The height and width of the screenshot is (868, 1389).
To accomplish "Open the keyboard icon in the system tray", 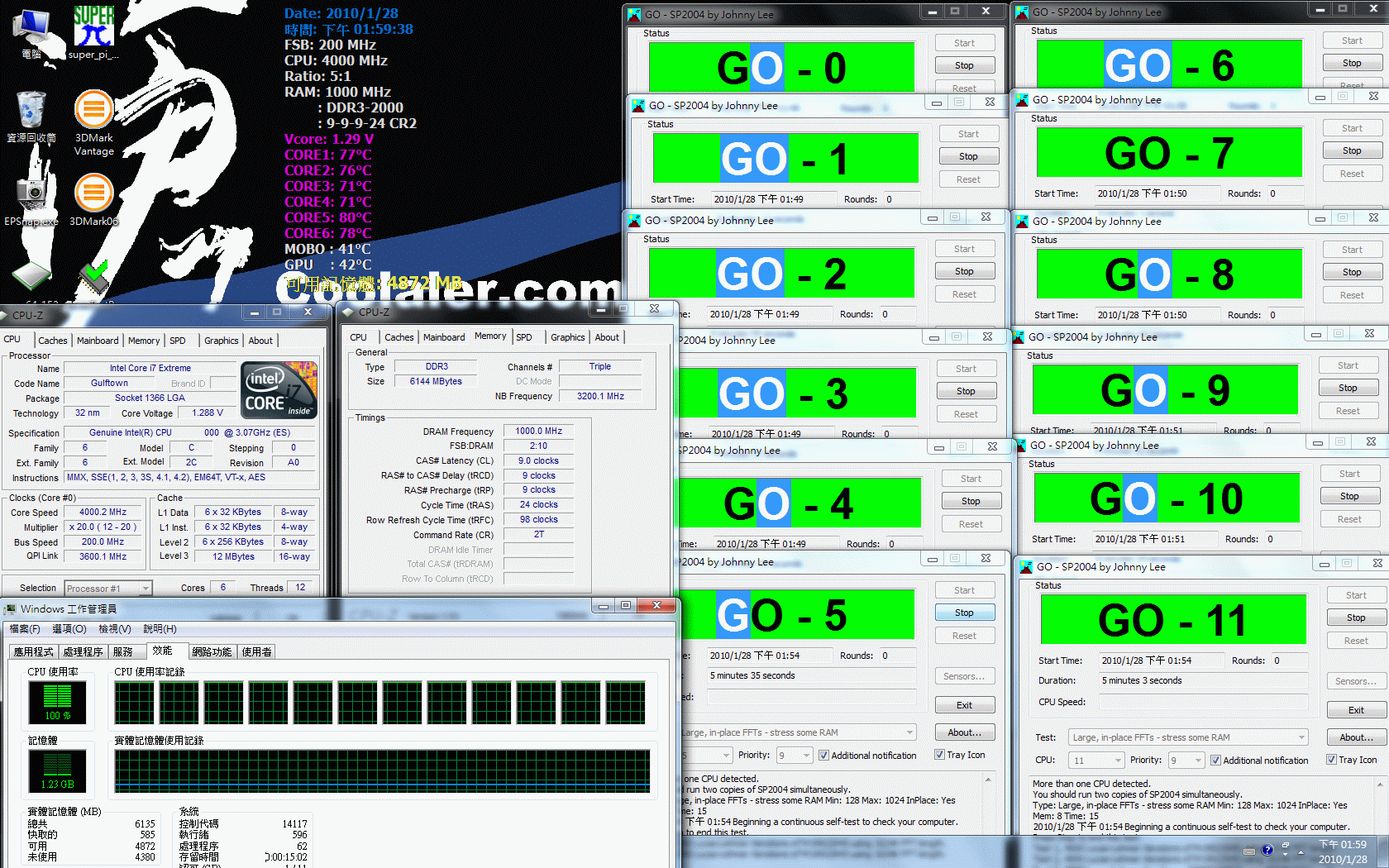I will pyautogui.click(x=1248, y=851).
